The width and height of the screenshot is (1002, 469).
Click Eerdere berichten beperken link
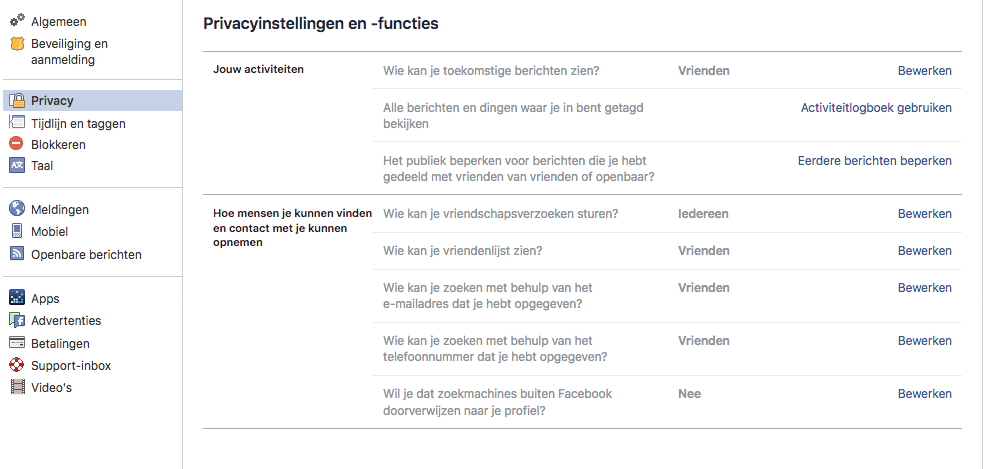874,161
